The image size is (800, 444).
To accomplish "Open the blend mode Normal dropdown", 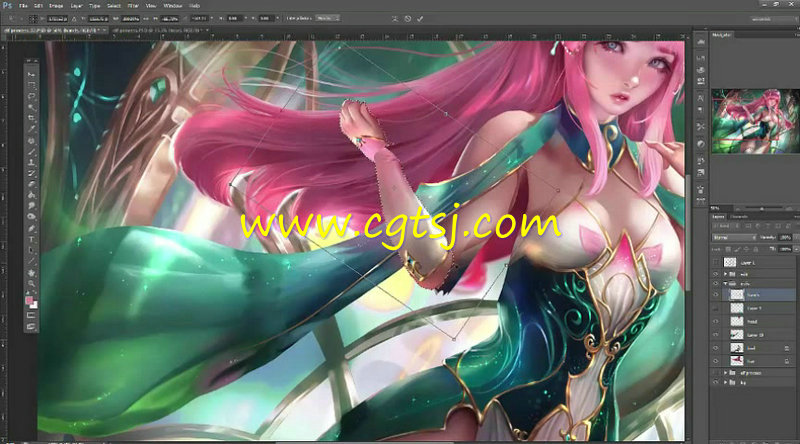I will [x=734, y=237].
